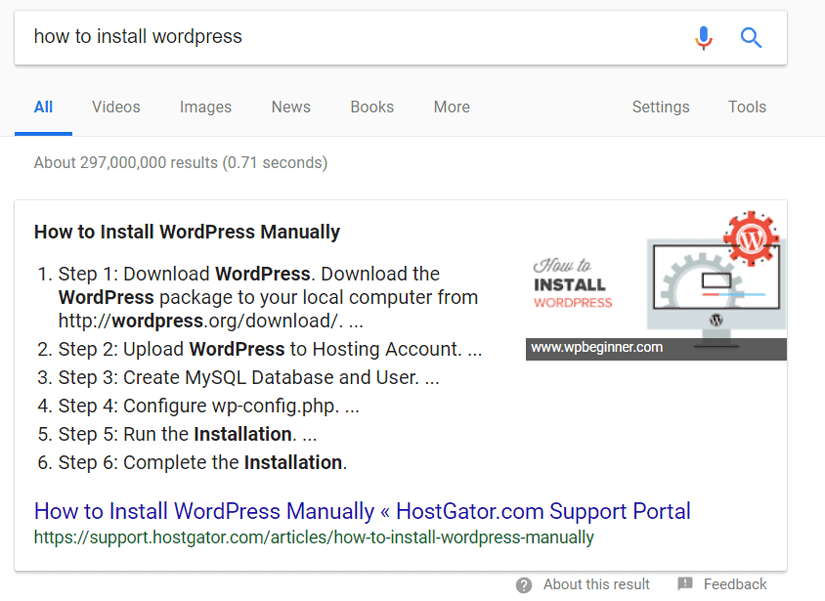Click the About this result question icon
This screenshot has width=825, height=601.
point(524,585)
